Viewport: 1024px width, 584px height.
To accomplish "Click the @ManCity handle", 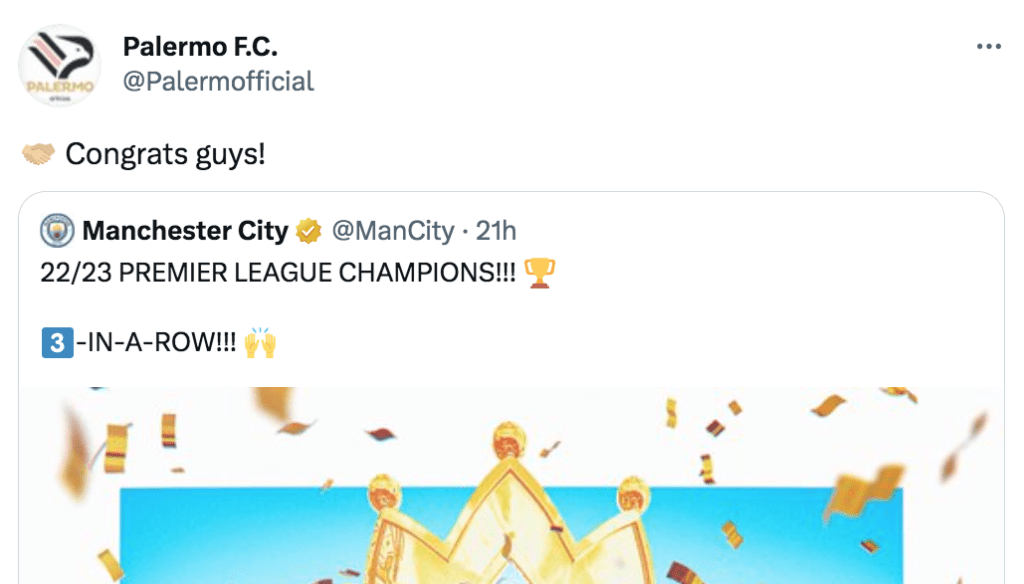I will click(x=392, y=232).
